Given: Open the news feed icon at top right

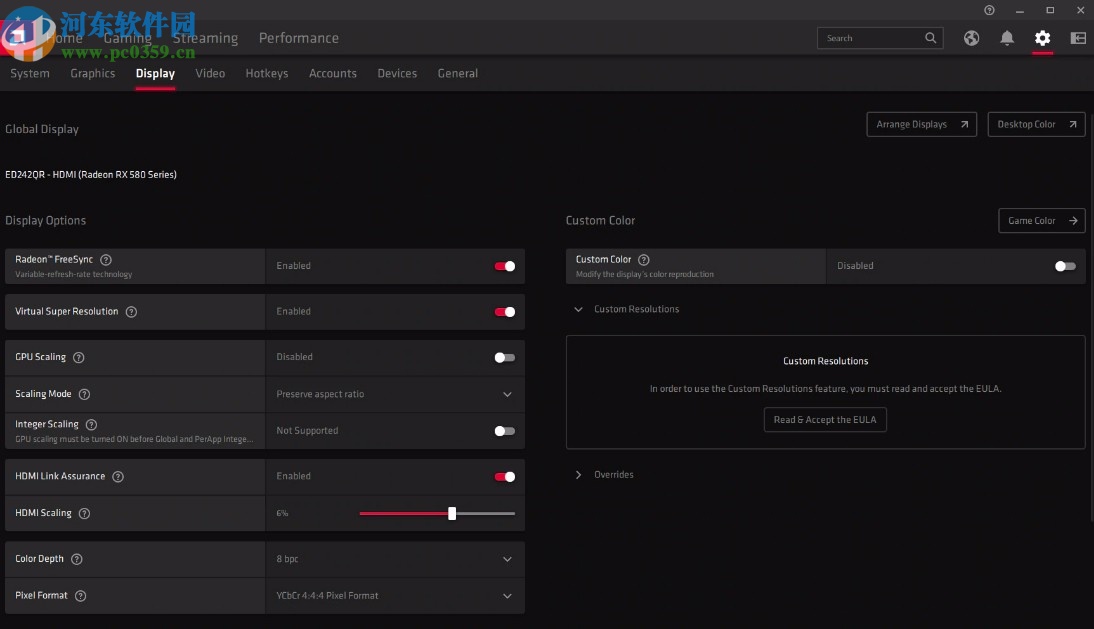Looking at the screenshot, I should 1078,37.
